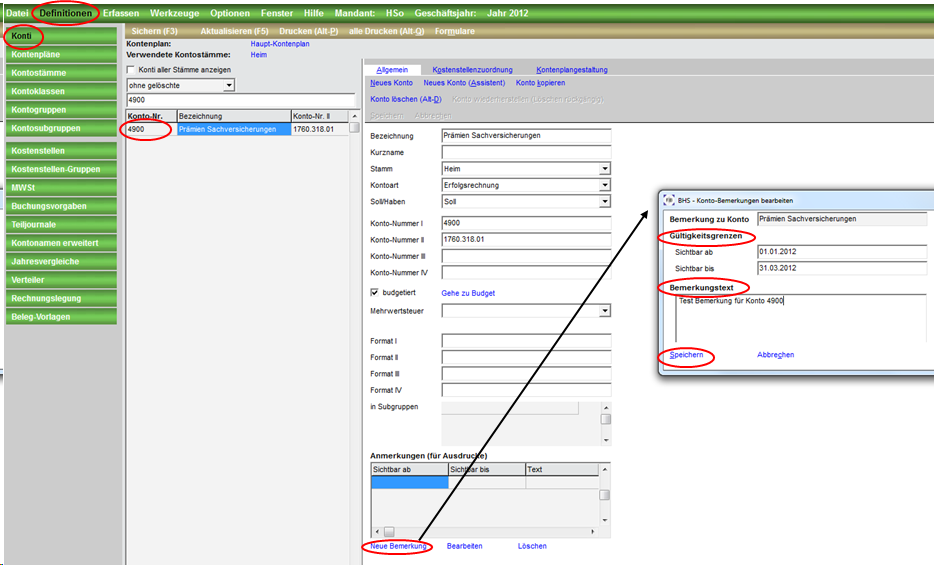The height and width of the screenshot is (565, 934).
Task: Select Kontonamen erweitert in the sidebar
Action: pyautogui.click(x=61, y=243)
